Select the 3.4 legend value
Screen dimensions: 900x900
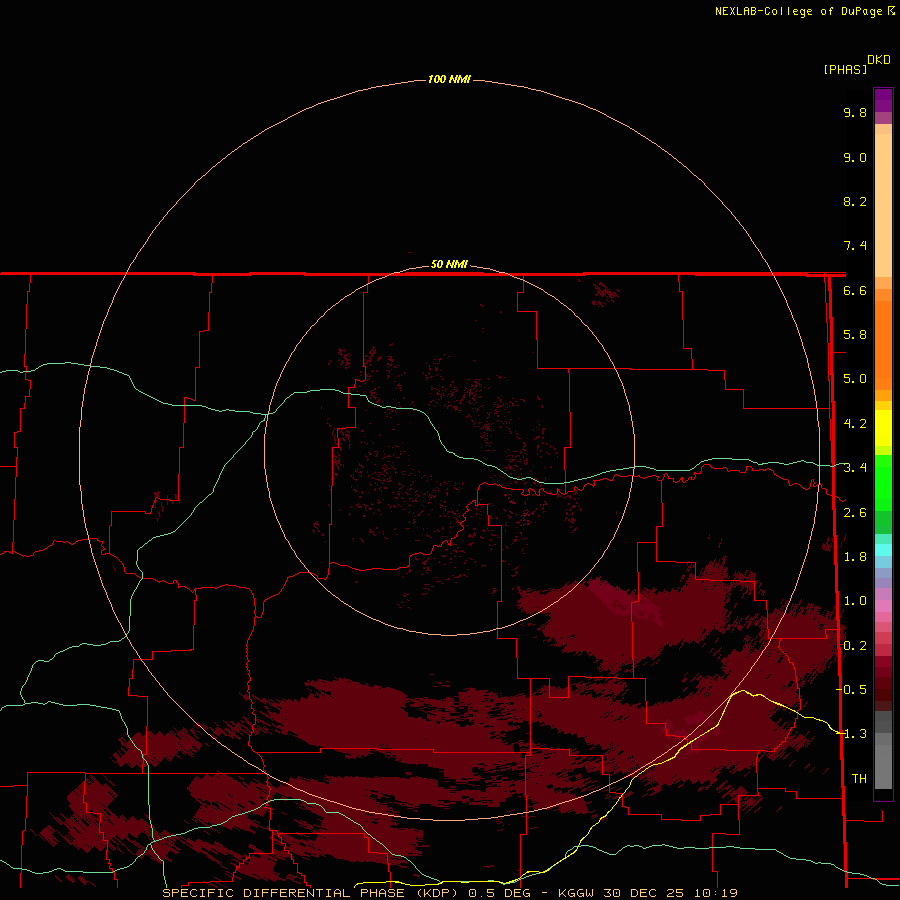pyautogui.click(x=855, y=468)
